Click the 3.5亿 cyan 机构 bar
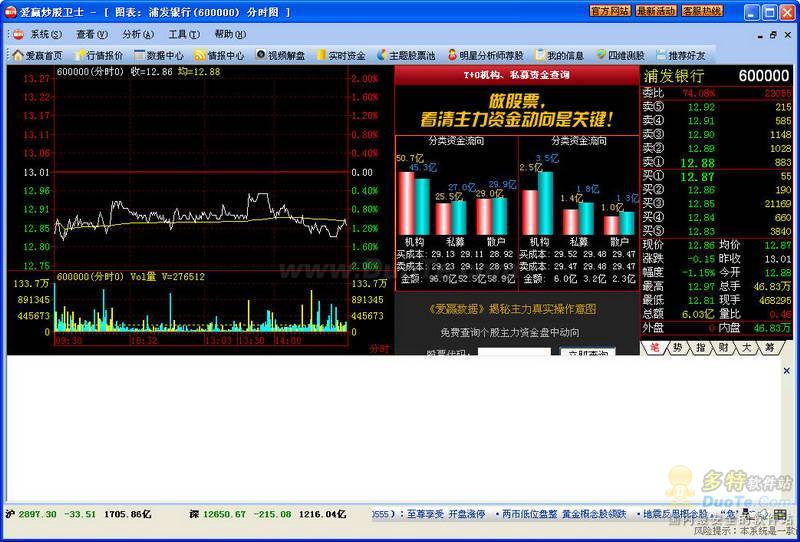Viewport: 800px width, 542px height. [x=545, y=203]
